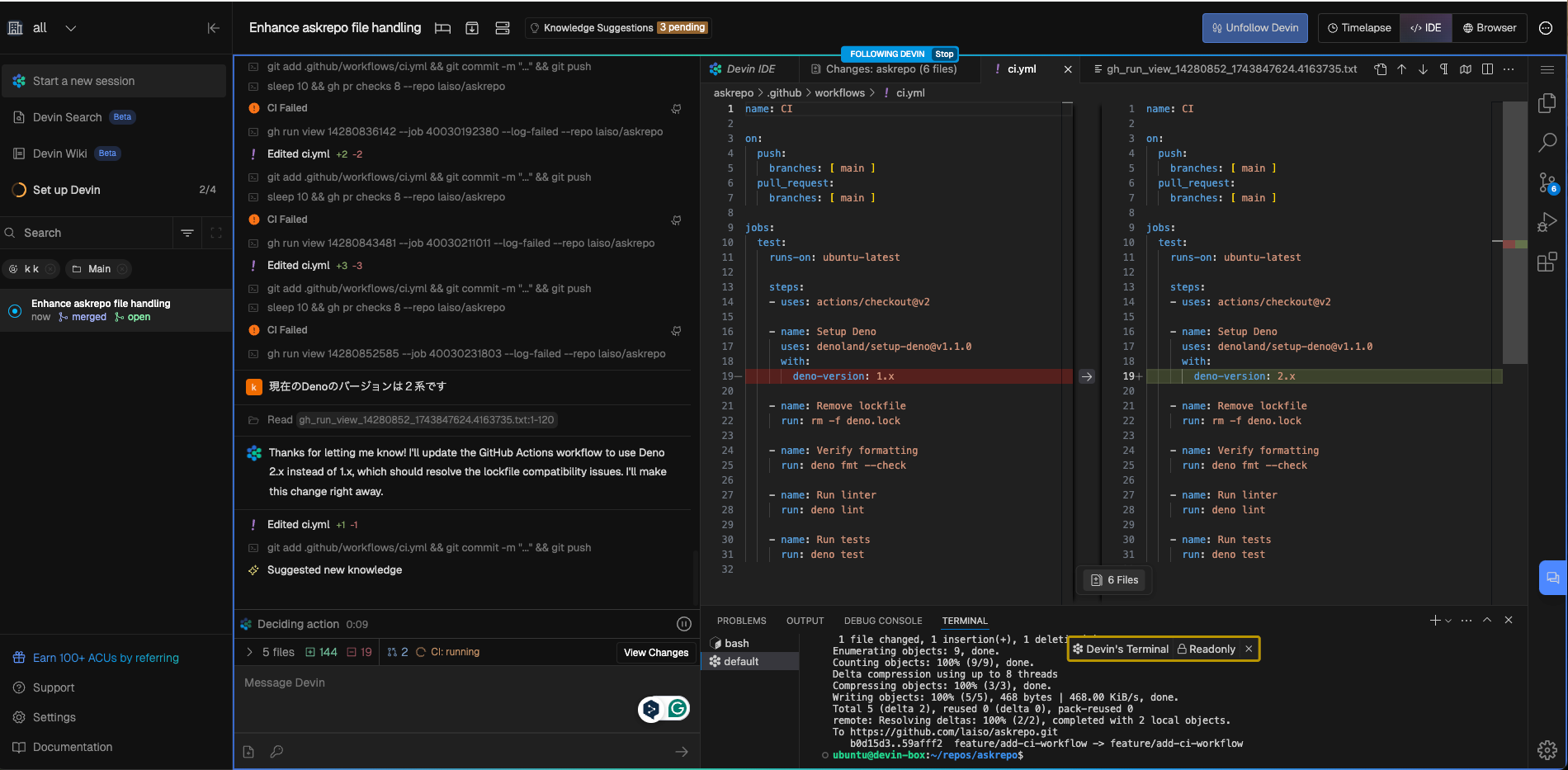Switch to Browser view
Image resolution: width=1568 pixels, height=770 pixels.
pos(1490,28)
